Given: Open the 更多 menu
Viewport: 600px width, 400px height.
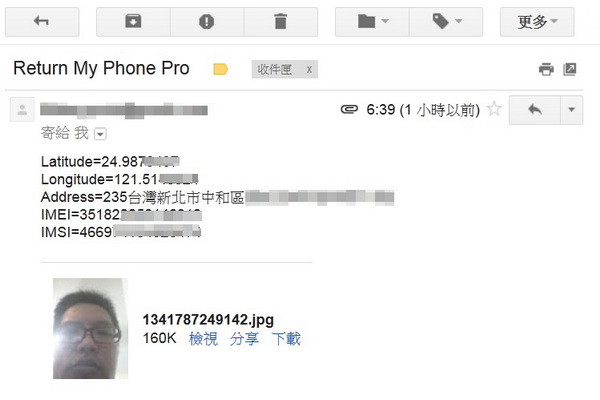Looking at the screenshot, I should tap(537, 21).
